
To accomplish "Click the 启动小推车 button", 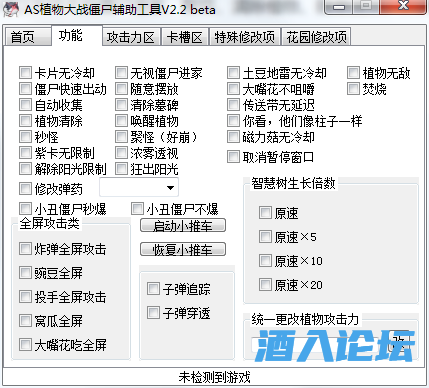I will [183, 226].
